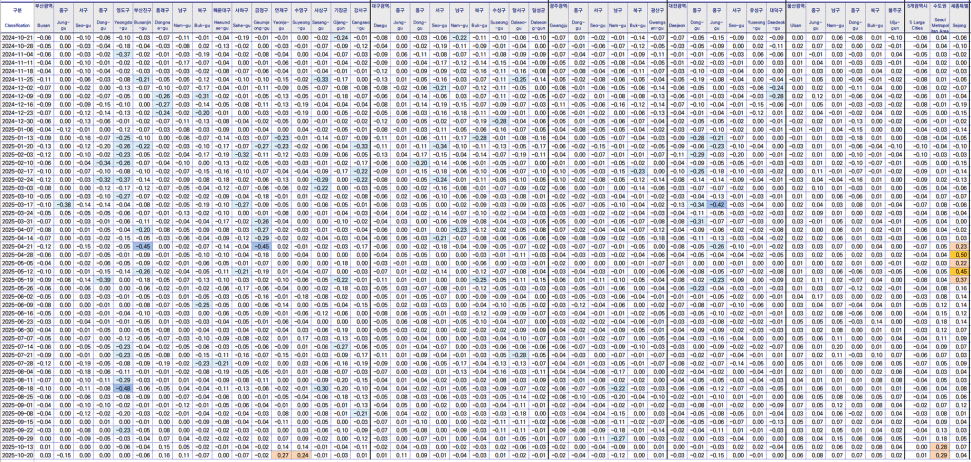
Task: Select the -0.33 Sasang-gu cell for 2024-11-25
Action: [x=321, y=78]
